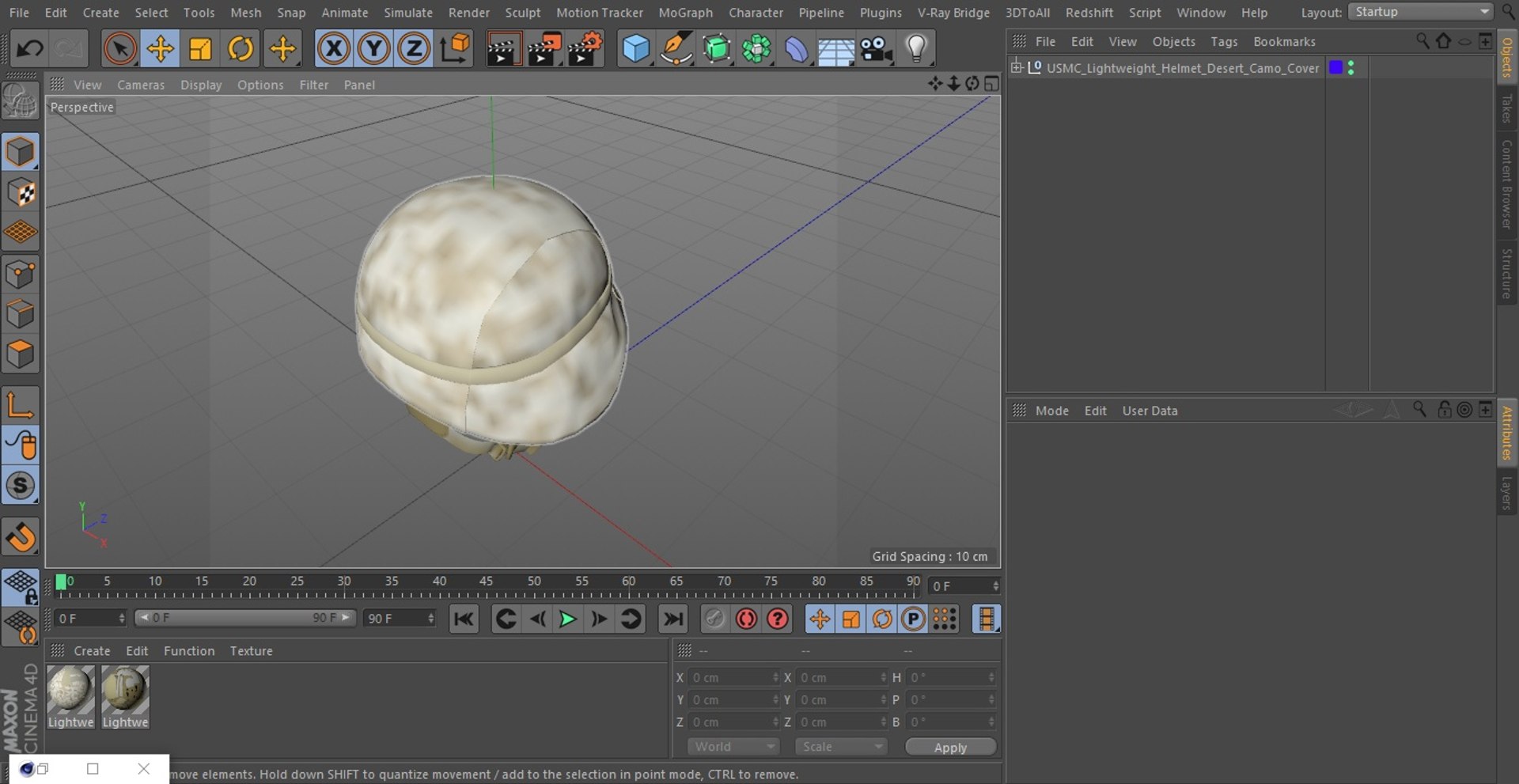Activate the Move tool
The height and width of the screenshot is (784, 1519).
point(160,49)
